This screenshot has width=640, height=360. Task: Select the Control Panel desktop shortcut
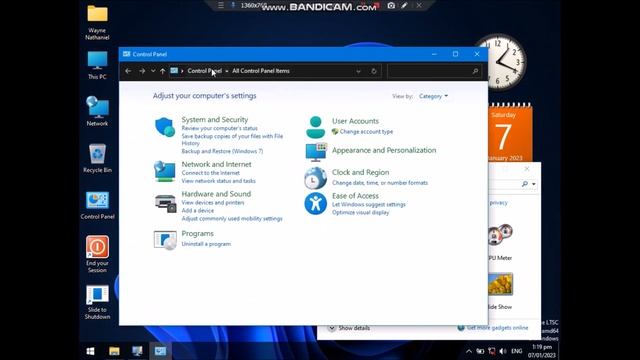click(97, 205)
